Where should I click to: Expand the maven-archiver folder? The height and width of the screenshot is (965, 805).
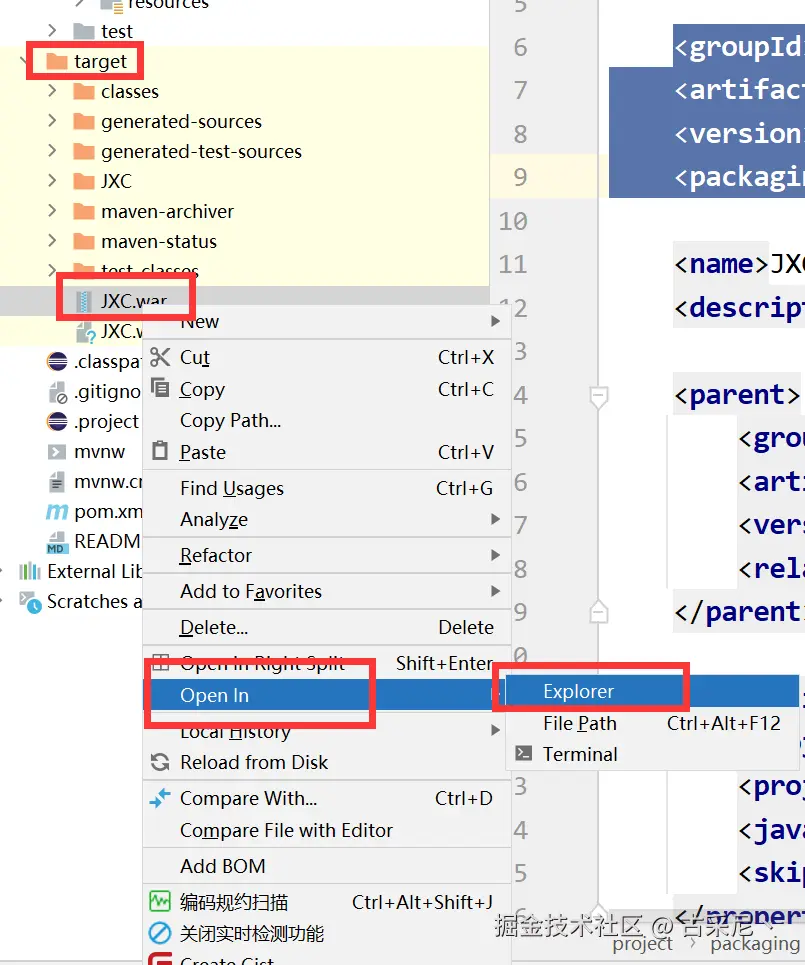click(52, 211)
